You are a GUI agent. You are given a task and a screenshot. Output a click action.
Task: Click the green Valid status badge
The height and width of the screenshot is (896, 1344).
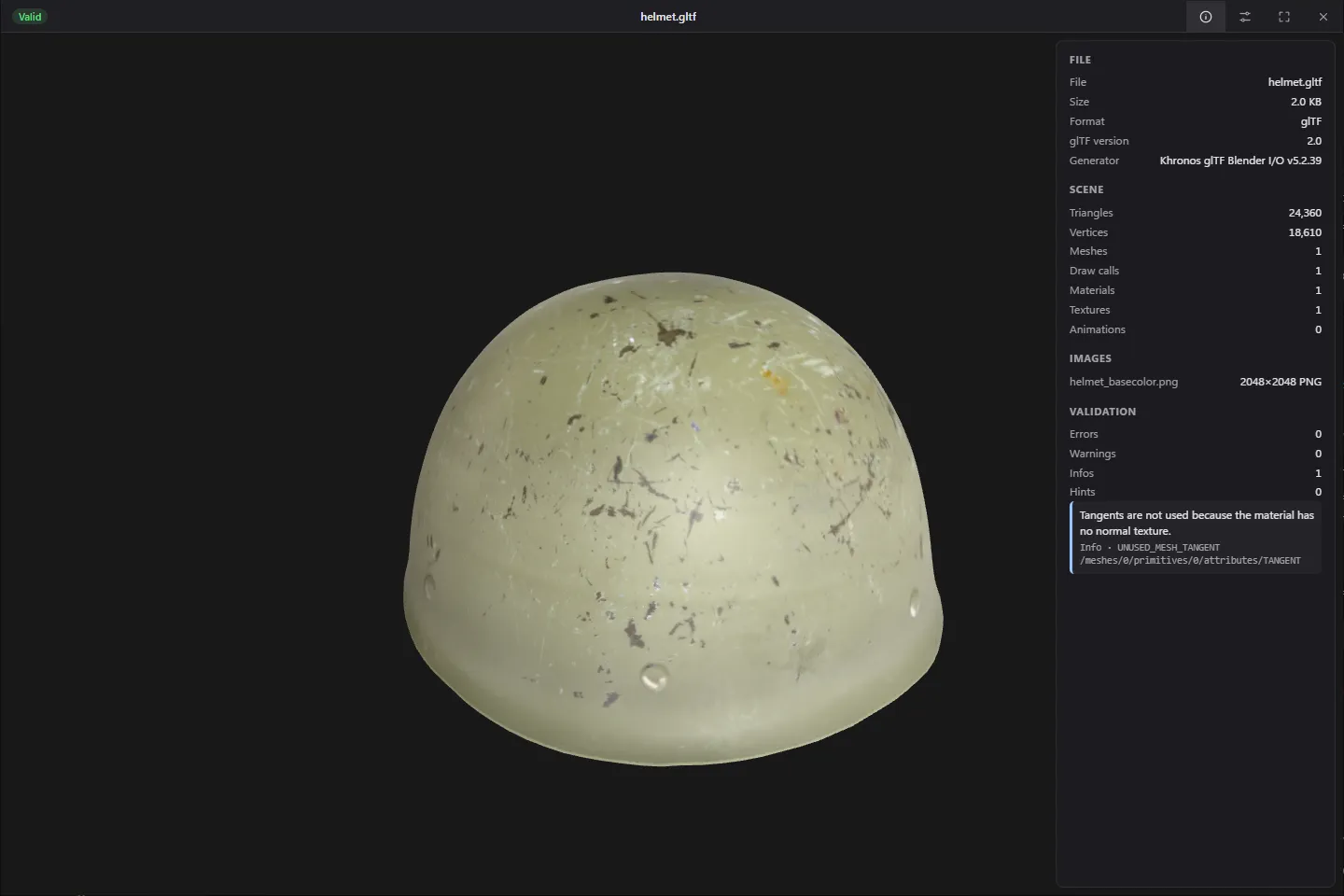(30, 17)
